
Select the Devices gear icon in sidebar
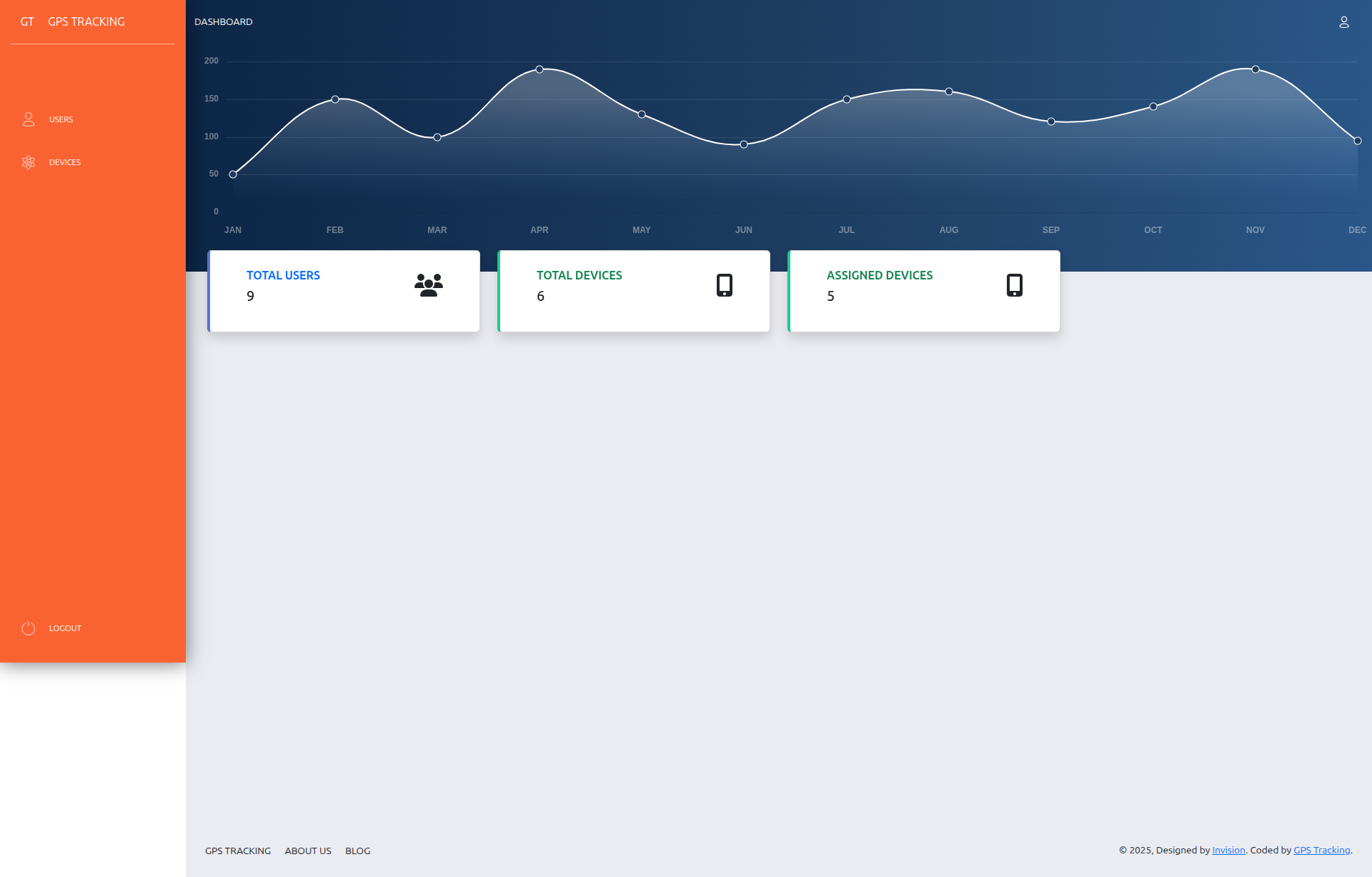click(29, 162)
